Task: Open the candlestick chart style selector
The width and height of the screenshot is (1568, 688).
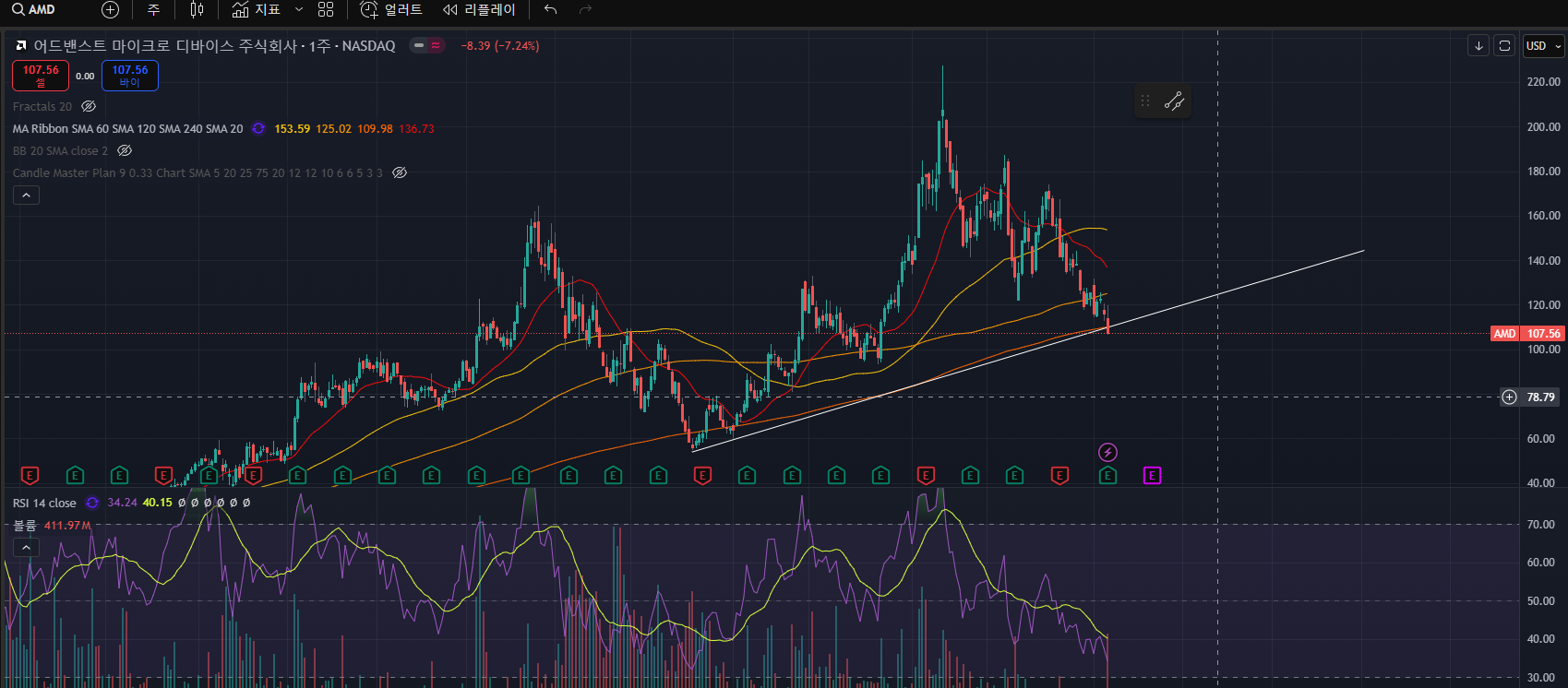Action: (x=197, y=9)
